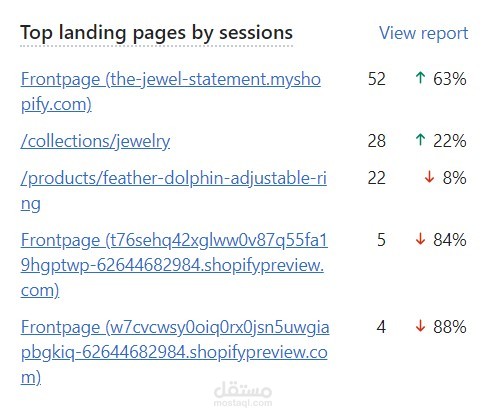This screenshot has height=416, width=486.
Task: Open /products/feather-dolphin-adjustable-ring link
Action: (174, 191)
